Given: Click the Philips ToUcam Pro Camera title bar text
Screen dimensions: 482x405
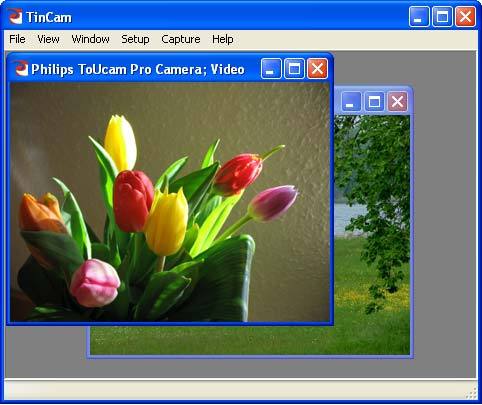Looking at the screenshot, I should [x=138, y=69].
